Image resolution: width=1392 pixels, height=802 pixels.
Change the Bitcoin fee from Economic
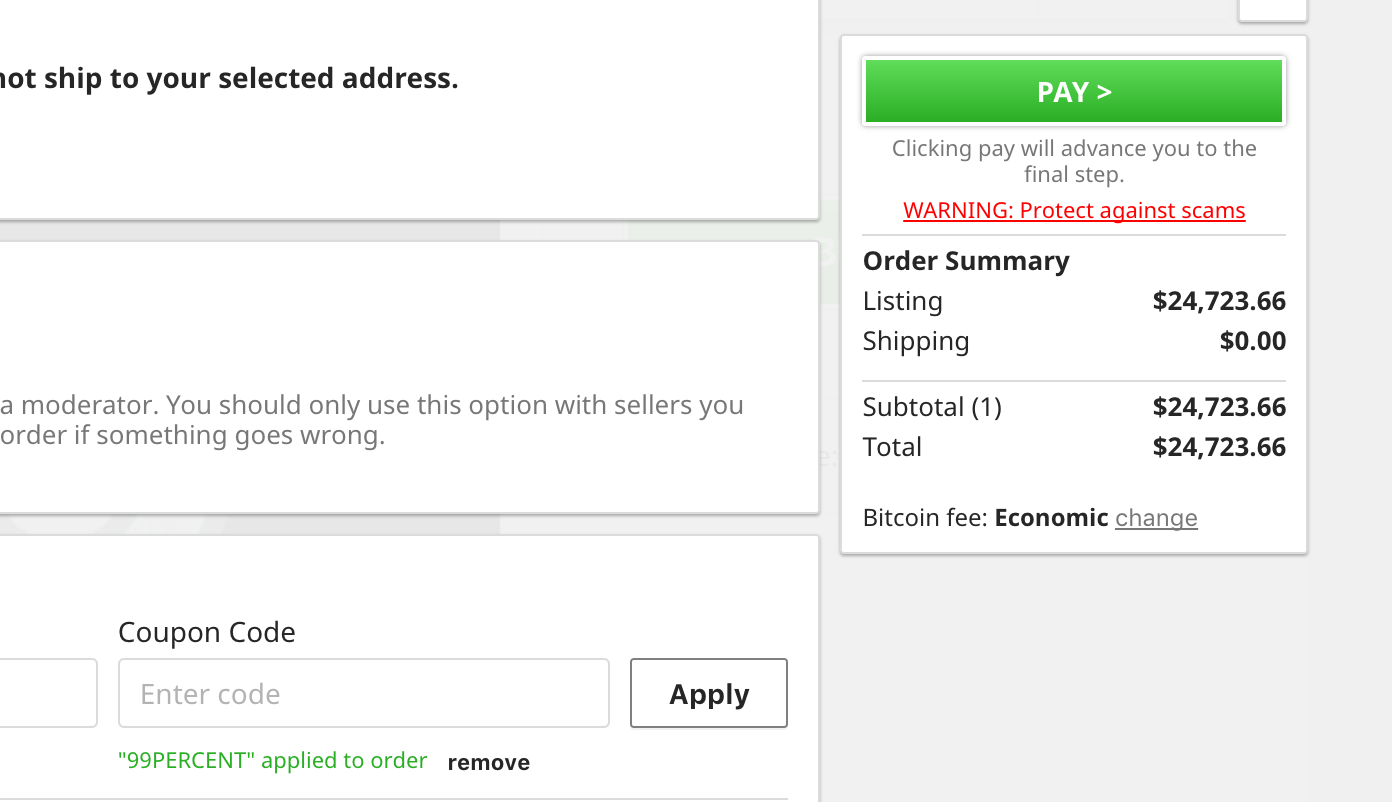tap(1156, 517)
